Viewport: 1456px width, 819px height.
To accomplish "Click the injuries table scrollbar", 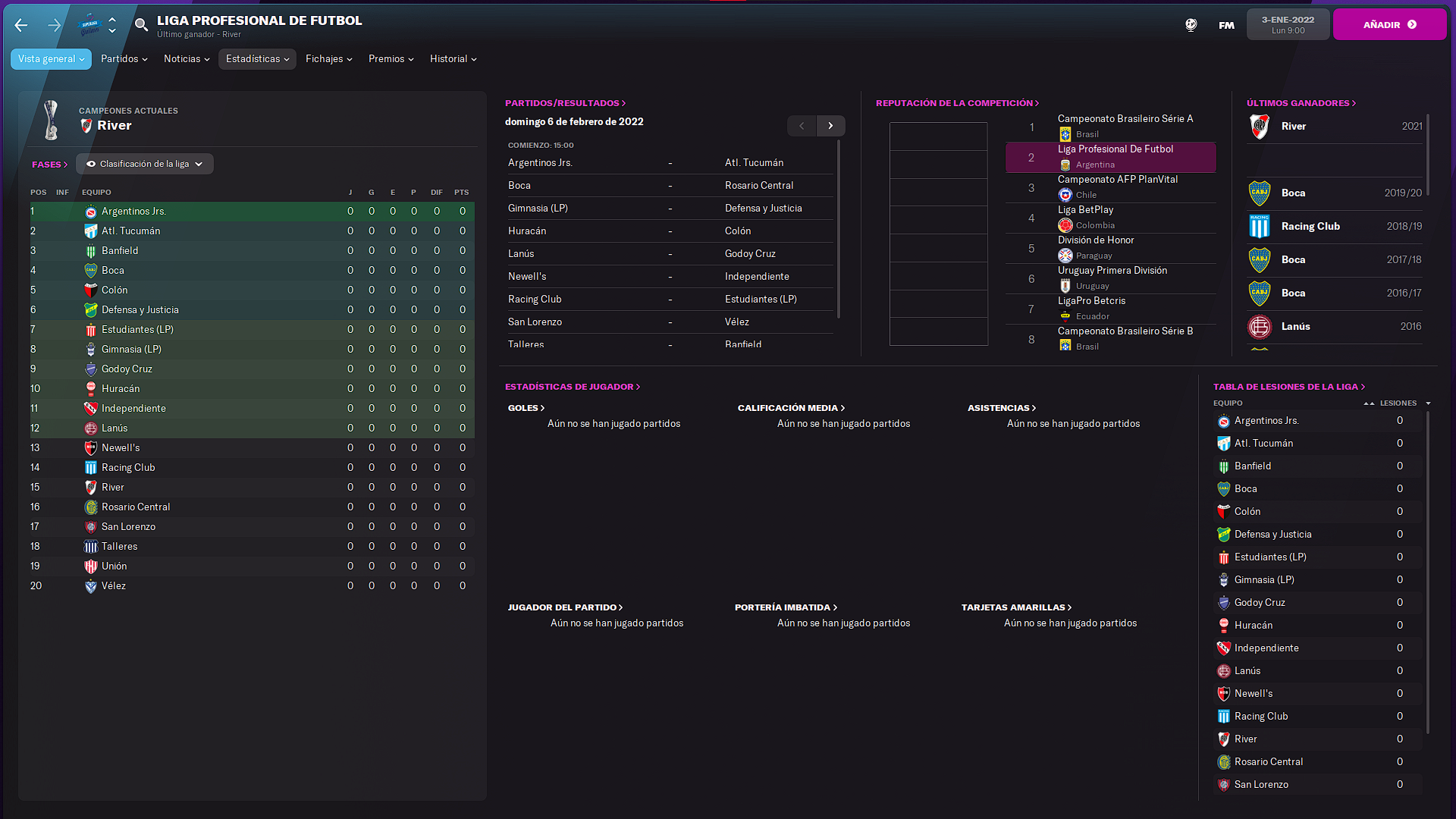I will [x=1428, y=573].
